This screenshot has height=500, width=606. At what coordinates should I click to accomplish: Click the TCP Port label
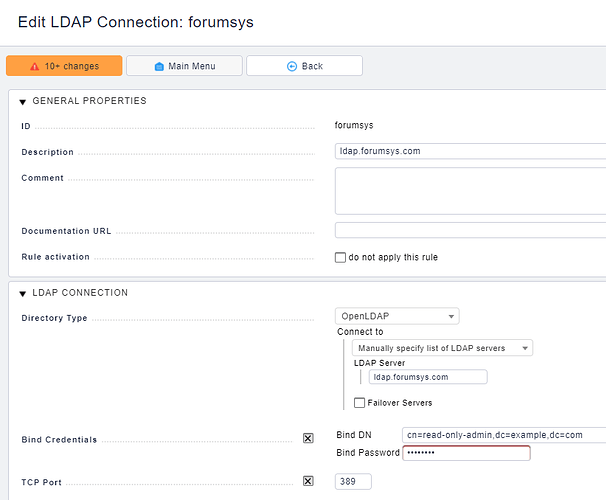(41, 482)
